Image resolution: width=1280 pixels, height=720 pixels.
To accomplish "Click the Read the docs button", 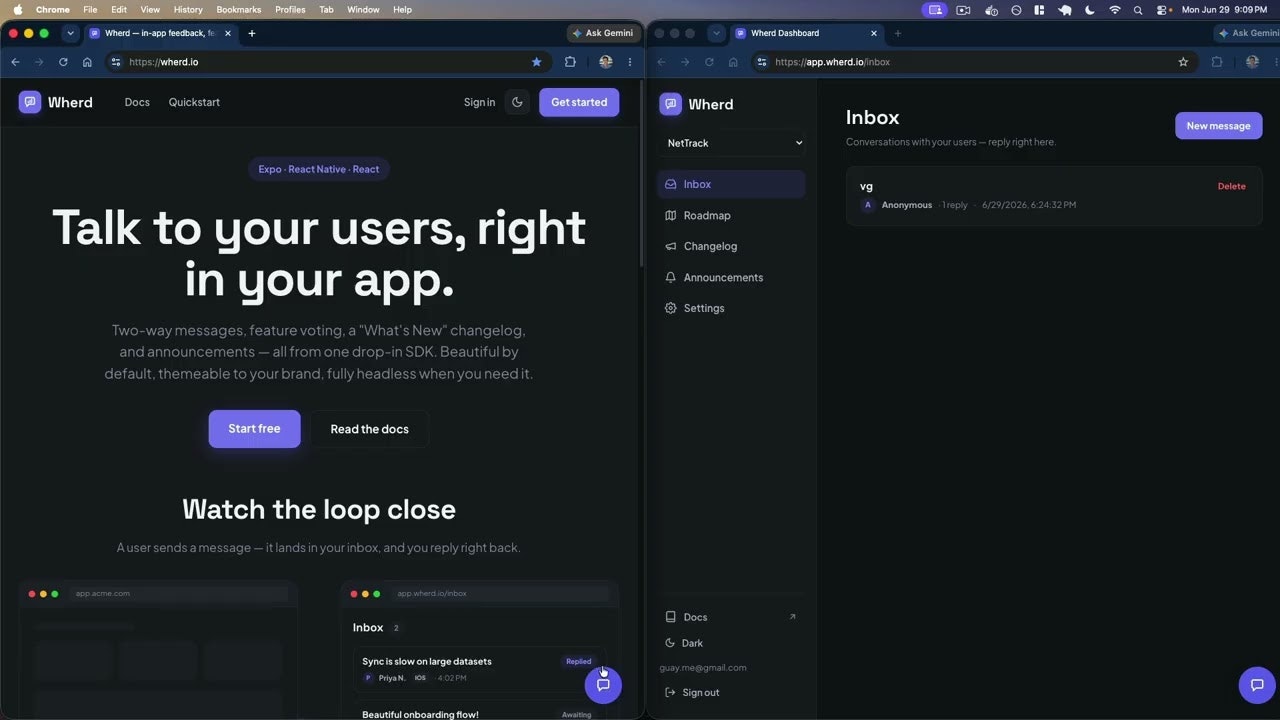I will (369, 429).
